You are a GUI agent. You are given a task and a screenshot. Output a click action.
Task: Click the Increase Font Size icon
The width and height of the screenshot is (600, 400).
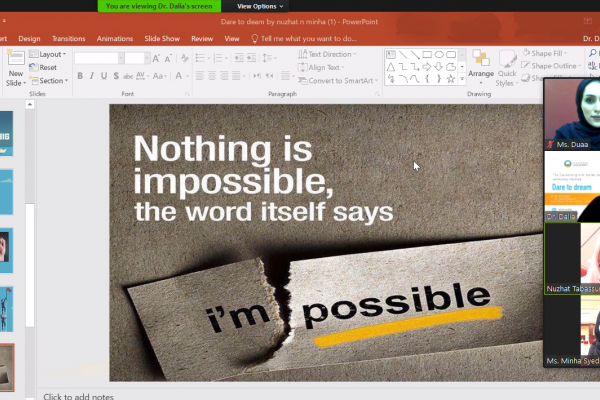(155, 58)
